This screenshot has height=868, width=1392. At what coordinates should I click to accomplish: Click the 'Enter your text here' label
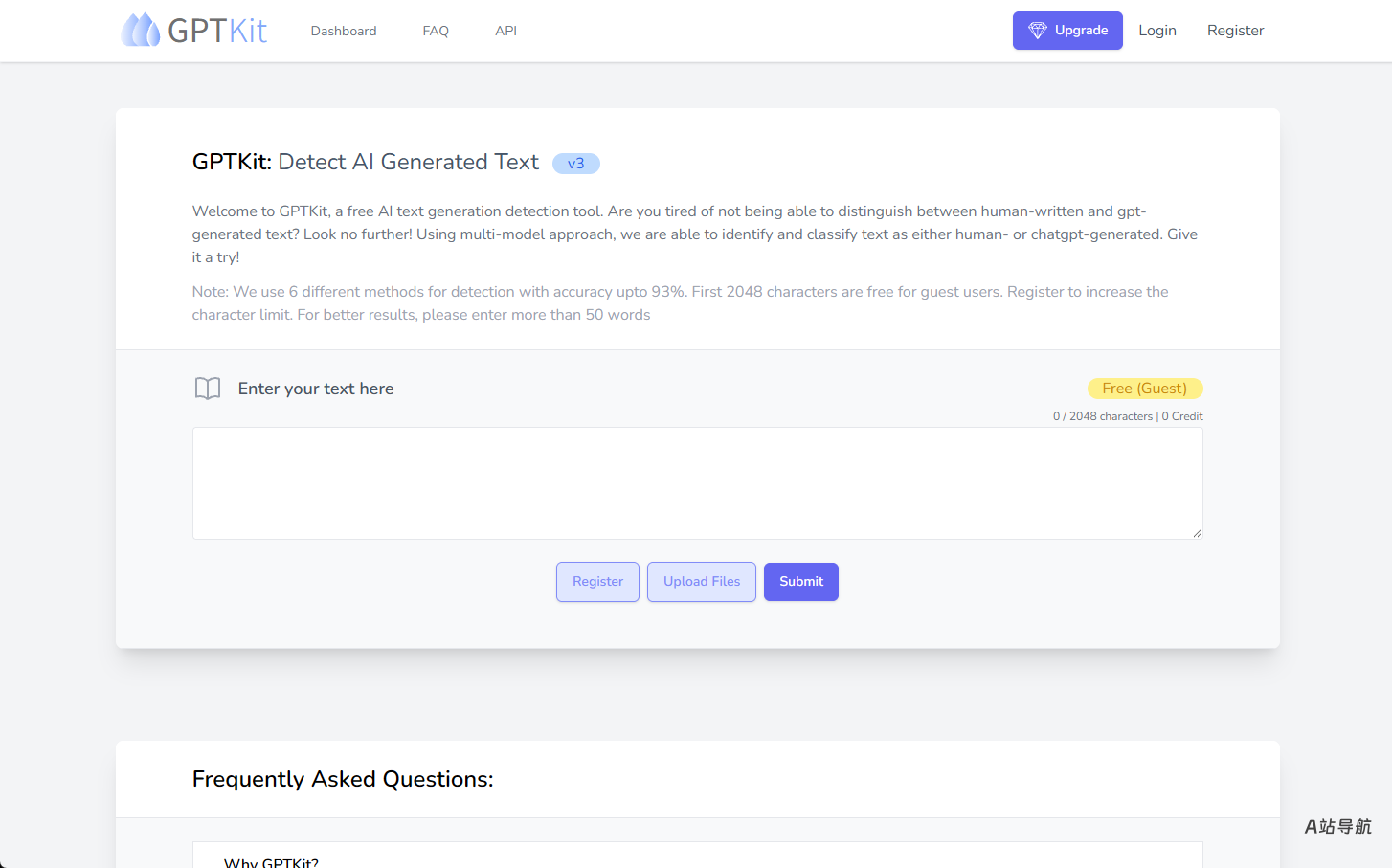pyautogui.click(x=316, y=389)
